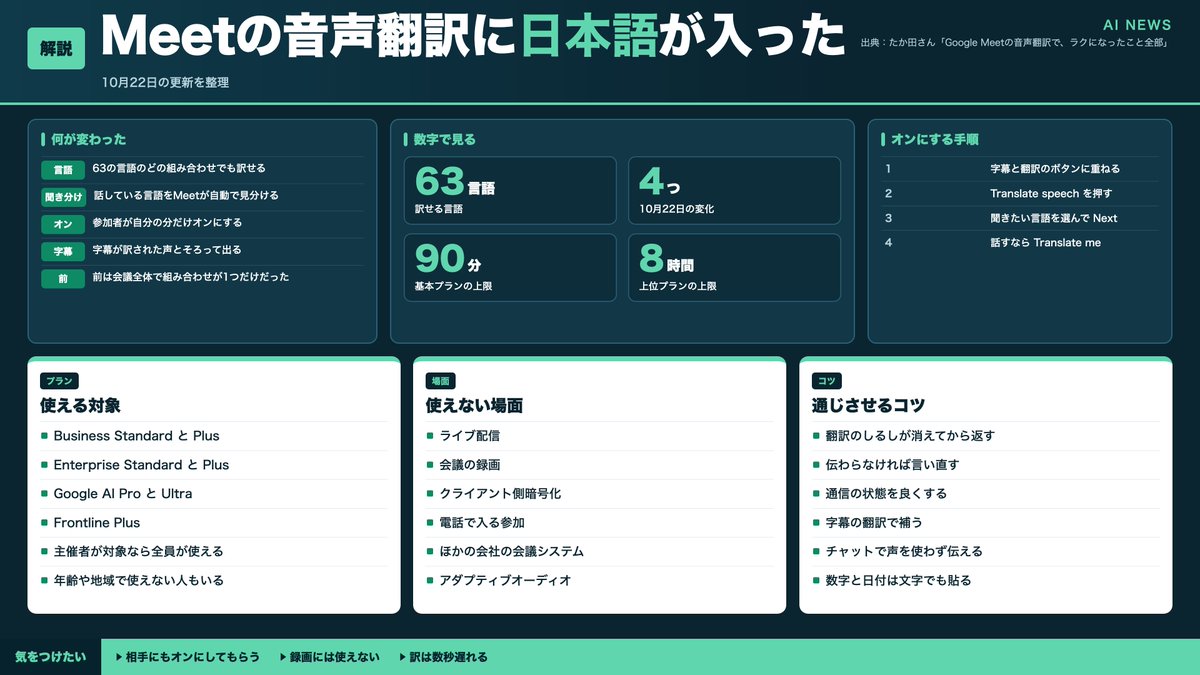Click the 通じさせるコツ card title
The width and height of the screenshot is (1200, 675).
click(868, 405)
